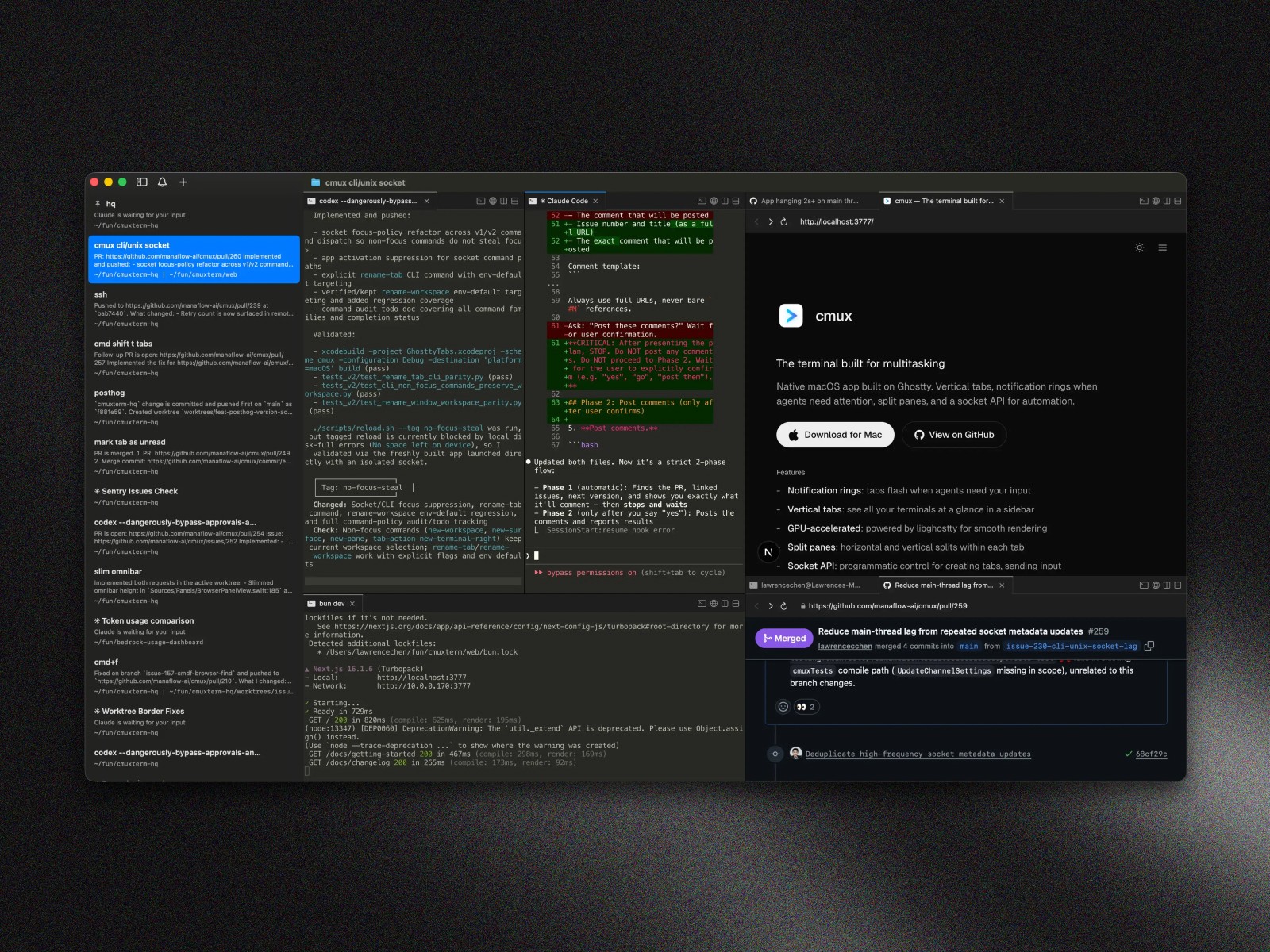Split codex pane vertically icon
The image size is (1270, 952).
tap(503, 202)
